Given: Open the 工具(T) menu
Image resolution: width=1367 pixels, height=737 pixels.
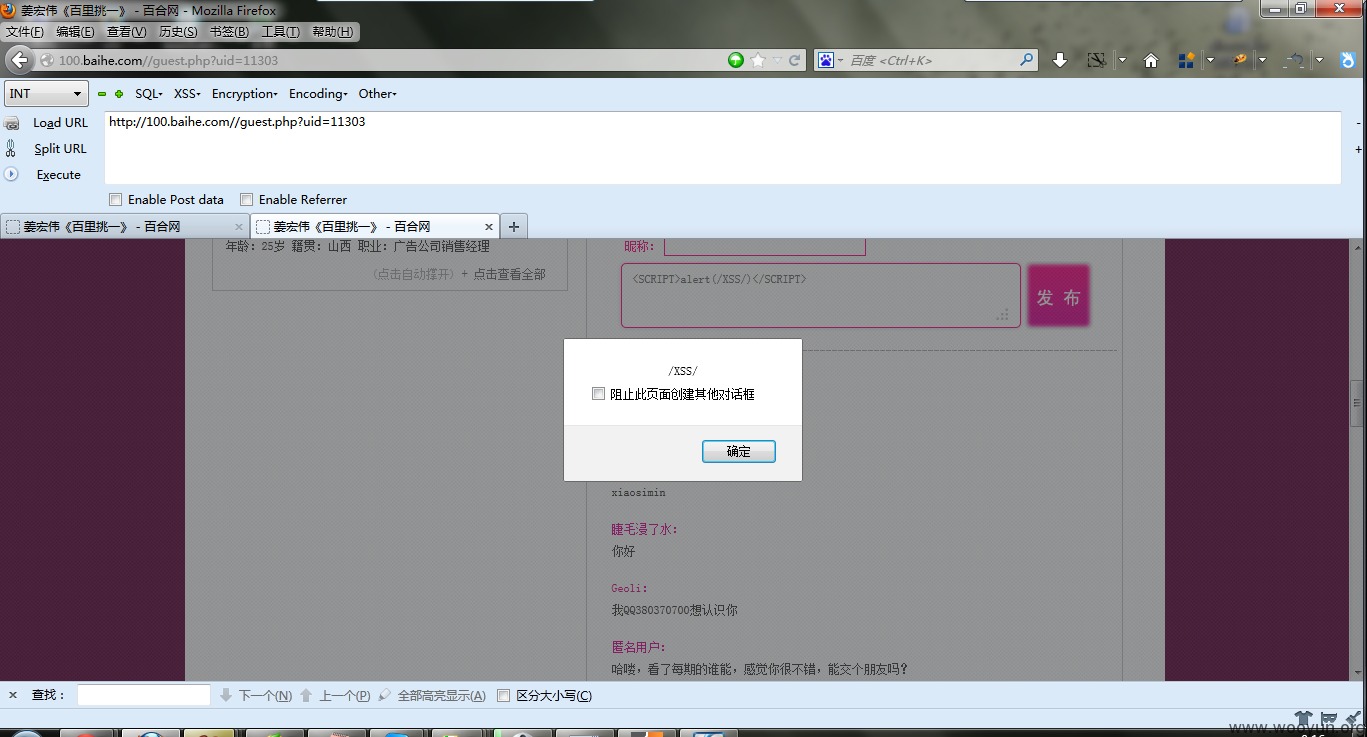Looking at the screenshot, I should [x=281, y=32].
